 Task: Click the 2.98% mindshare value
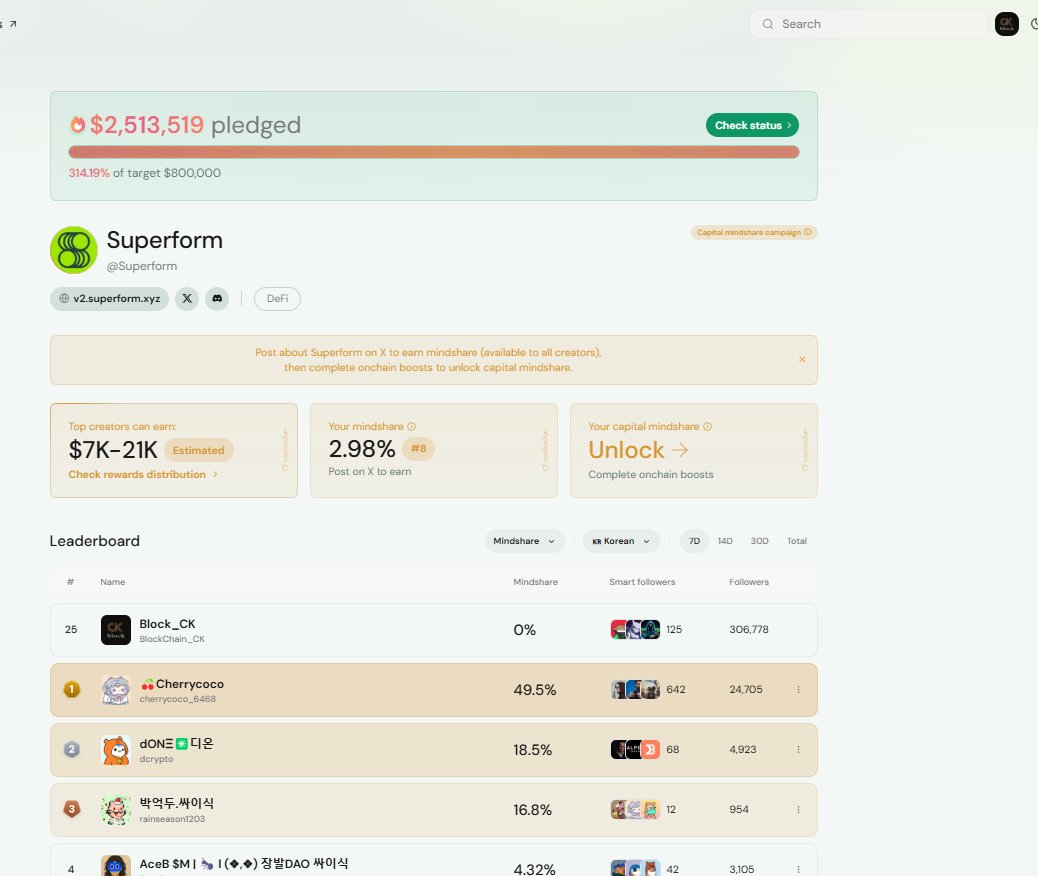click(361, 449)
